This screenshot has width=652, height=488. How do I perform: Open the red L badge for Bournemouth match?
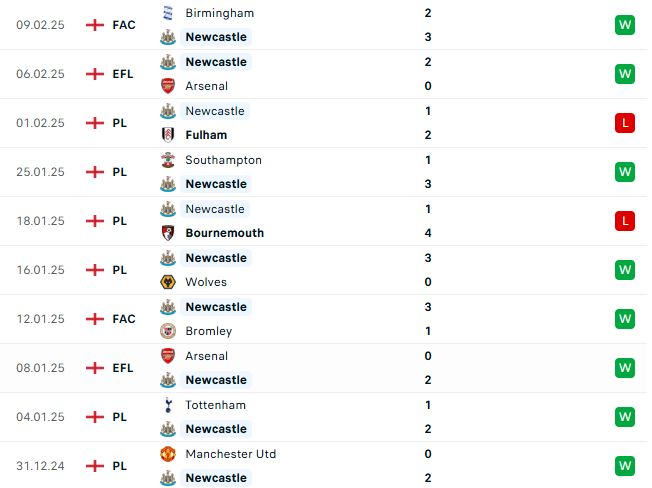(625, 221)
